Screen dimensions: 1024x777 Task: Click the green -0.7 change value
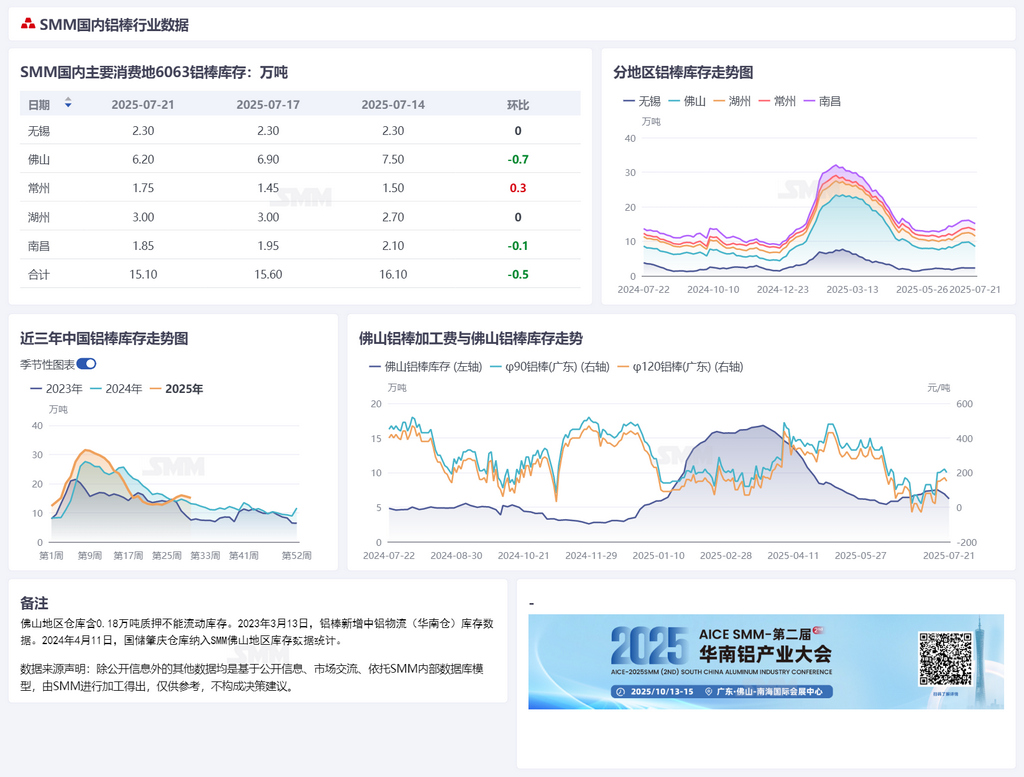pyautogui.click(x=518, y=159)
